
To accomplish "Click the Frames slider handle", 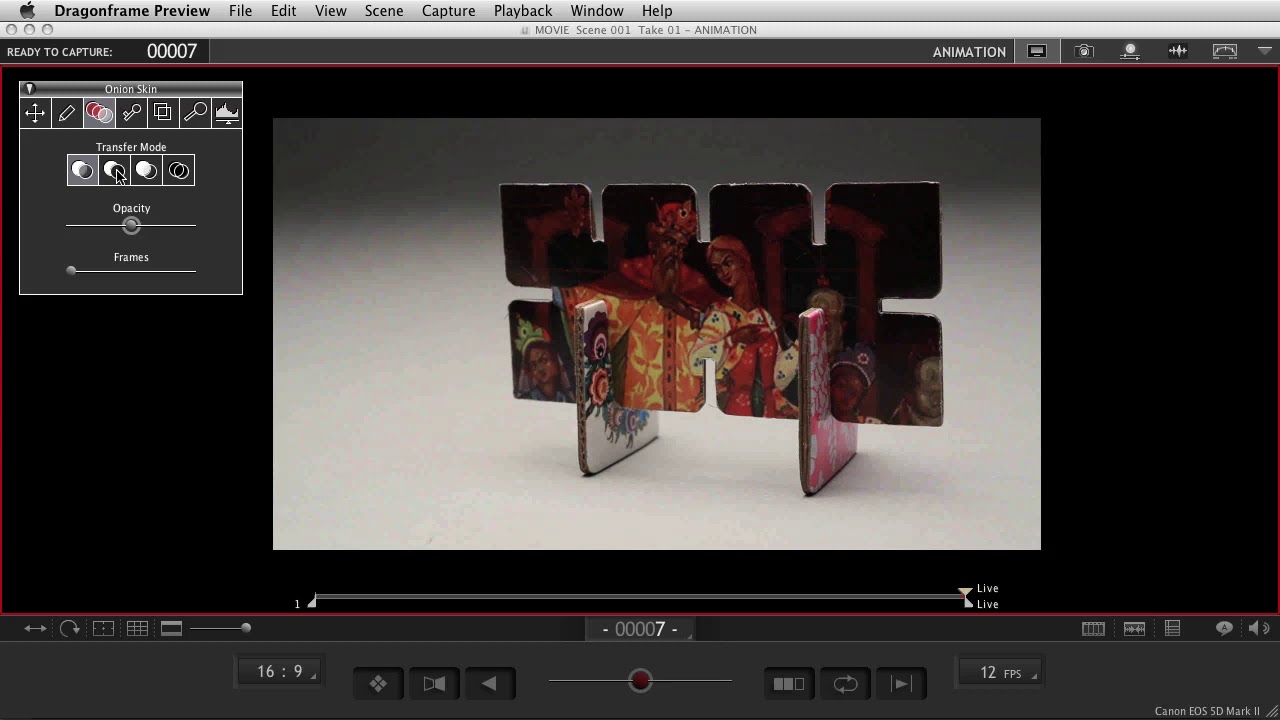I will [71, 270].
